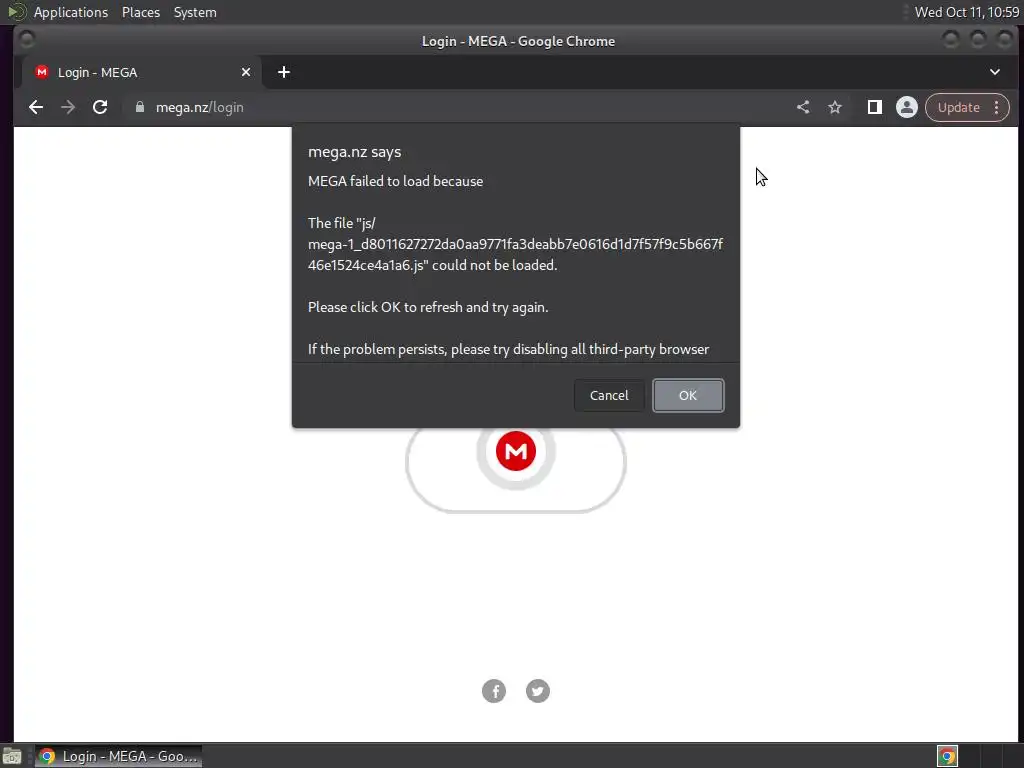Screen dimensions: 1024x768
Task: Go back to the previous page
Action: 36,107
